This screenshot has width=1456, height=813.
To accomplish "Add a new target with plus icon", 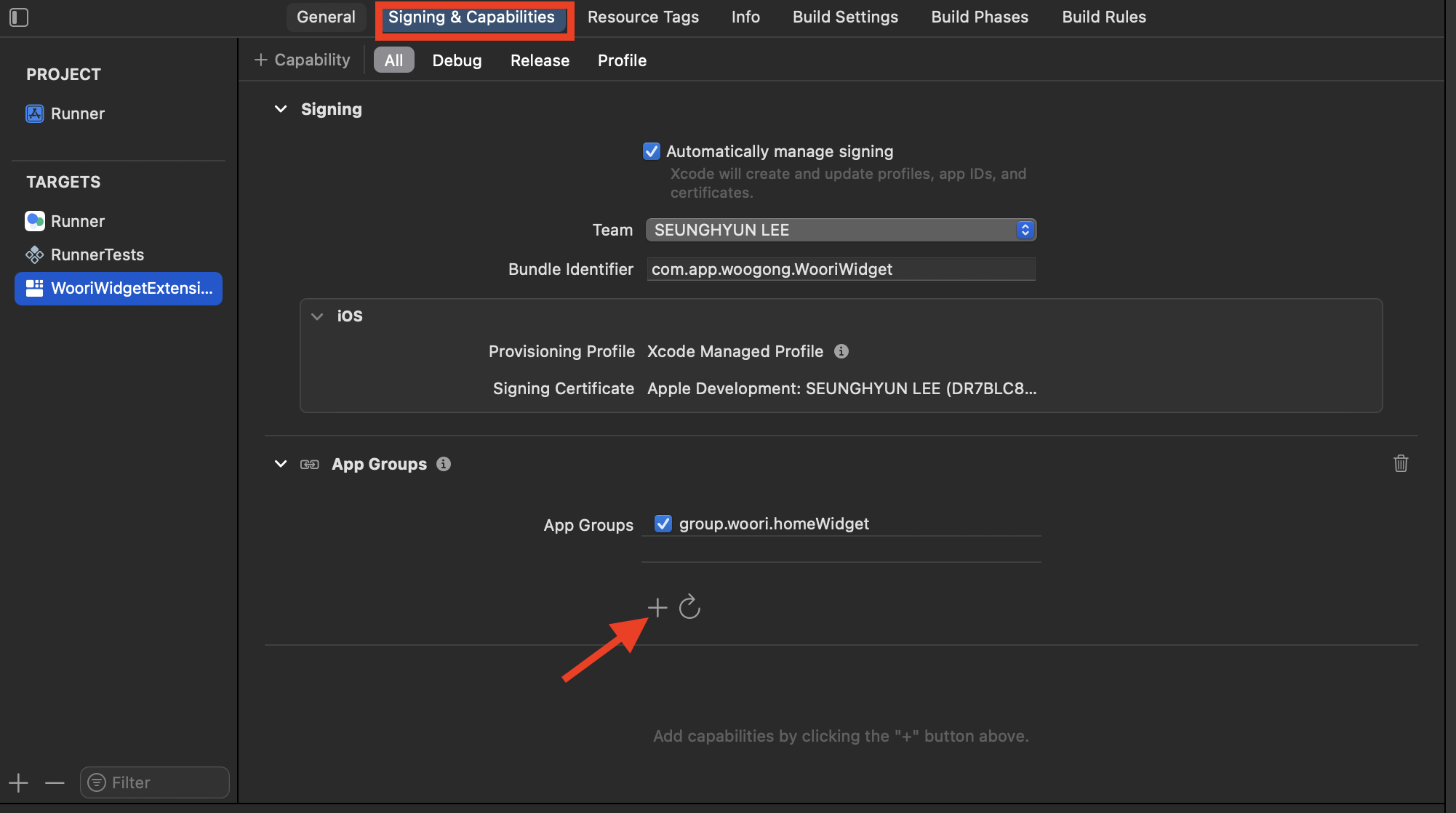I will (19, 782).
